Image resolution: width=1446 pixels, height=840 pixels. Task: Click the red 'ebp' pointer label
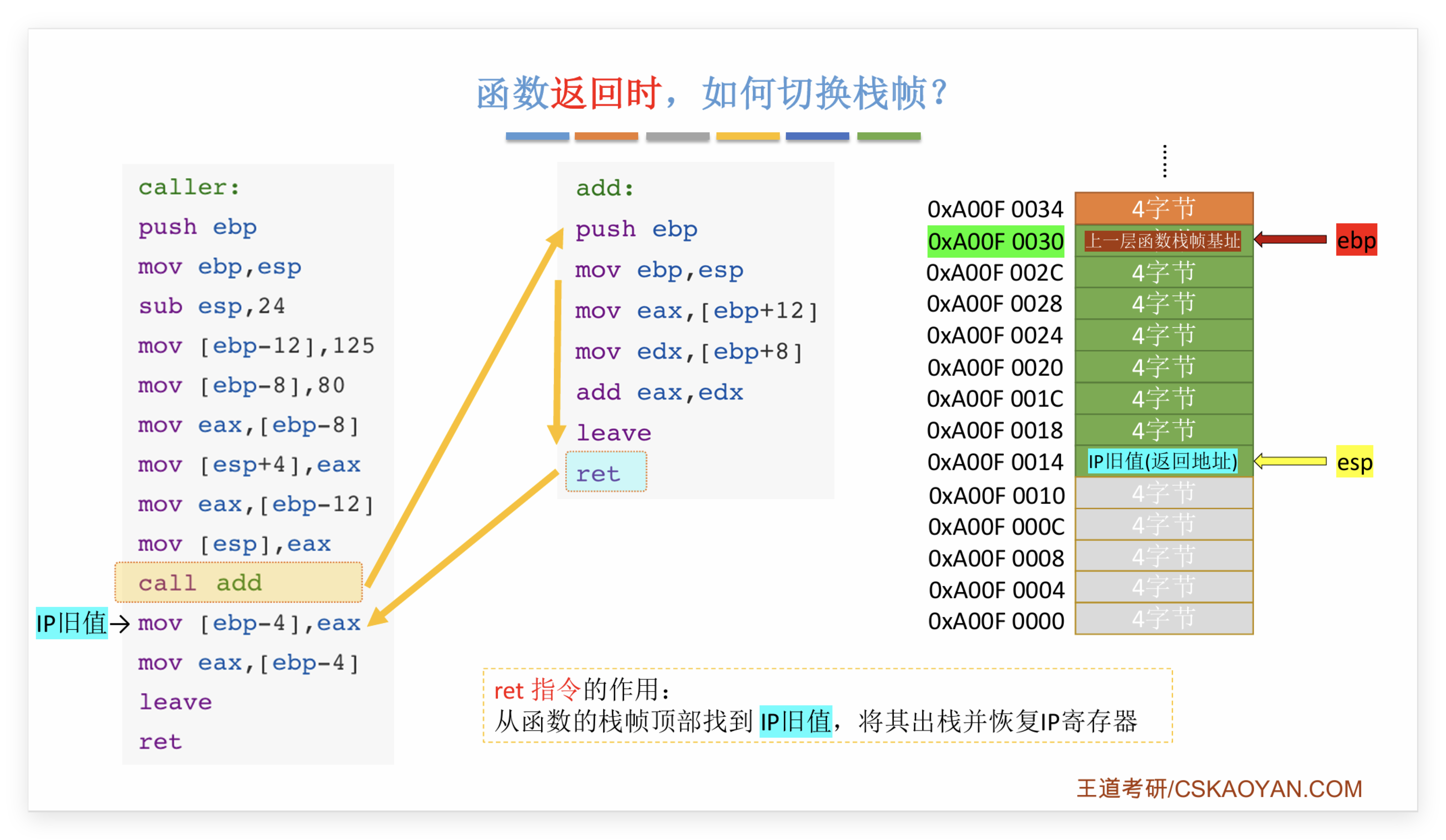click(1356, 240)
